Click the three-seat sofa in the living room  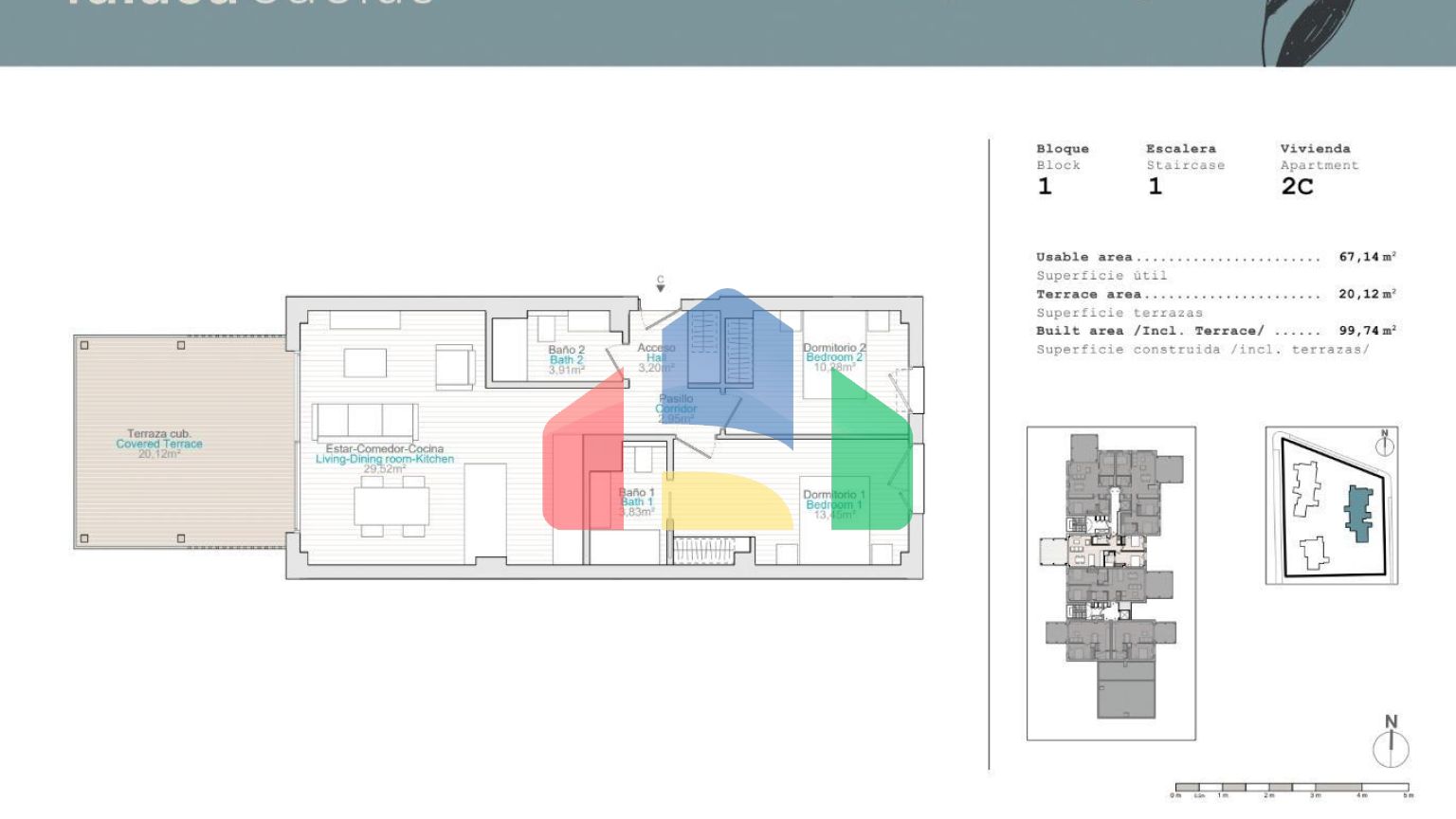(365, 419)
